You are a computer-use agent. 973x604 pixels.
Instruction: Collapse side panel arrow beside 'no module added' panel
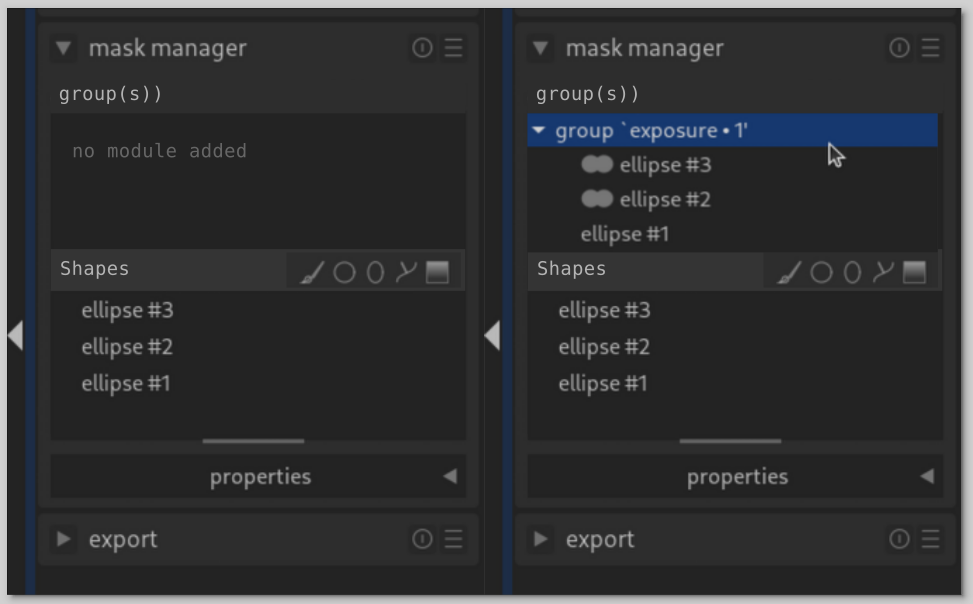point(15,335)
